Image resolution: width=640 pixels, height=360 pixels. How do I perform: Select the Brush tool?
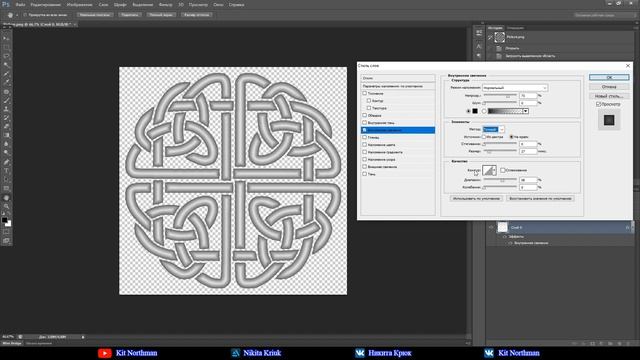[x=6, y=100]
